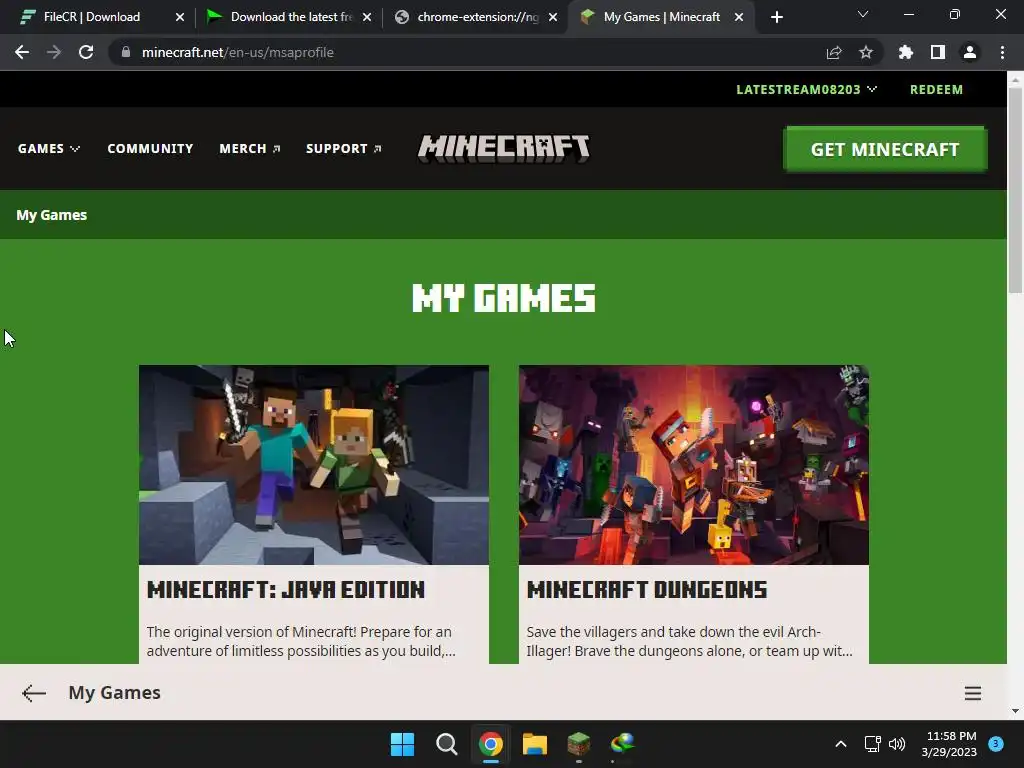Image resolution: width=1024 pixels, height=768 pixels.
Task: Open the Internet Download Manager taskbar icon
Action: (622, 744)
